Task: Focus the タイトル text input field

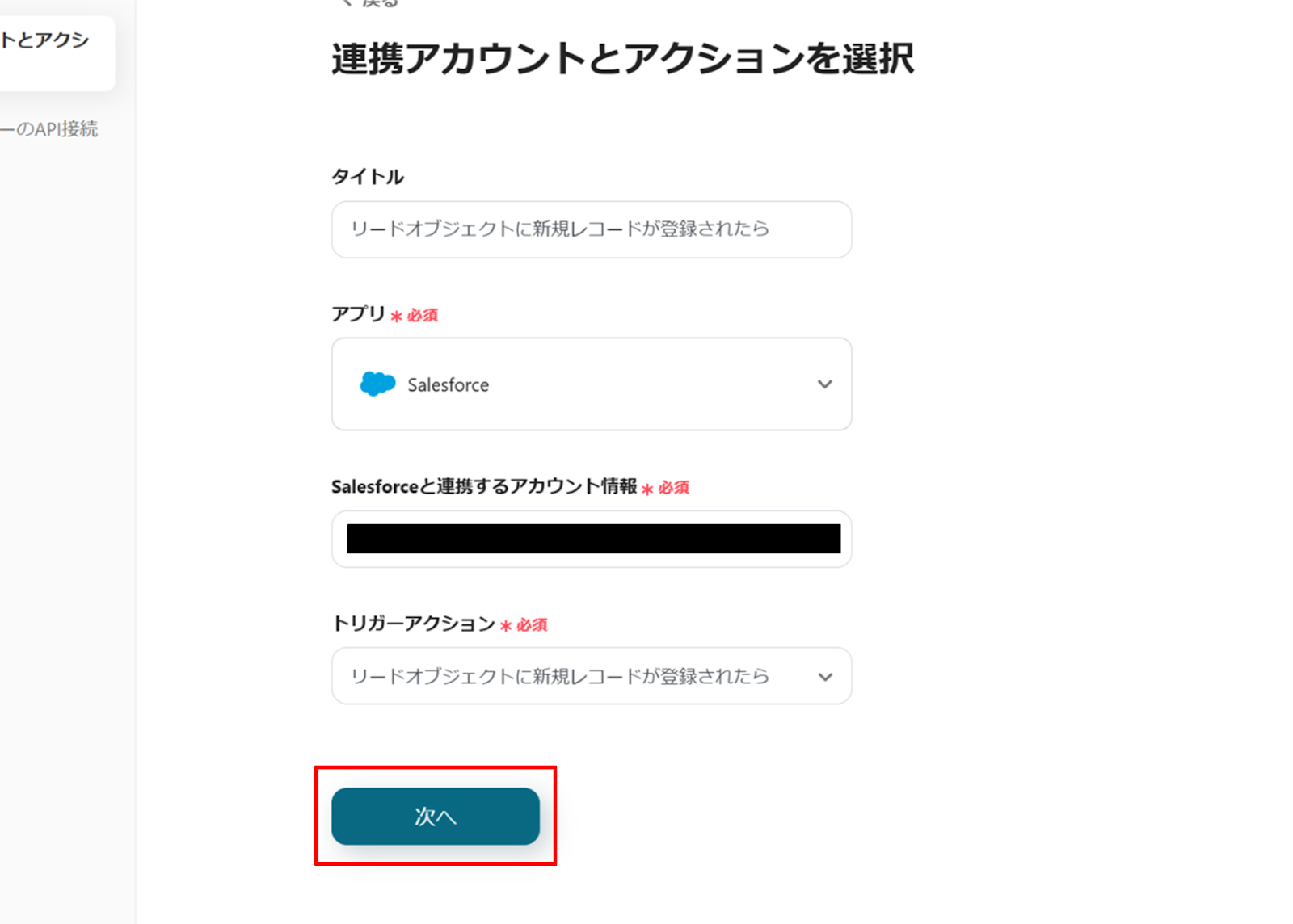Action: point(591,229)
